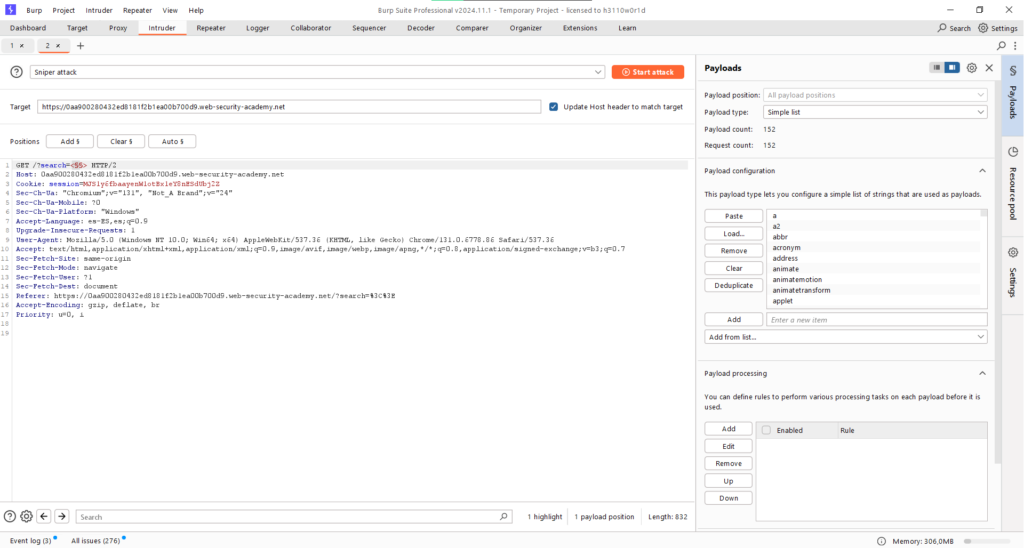Focus the Enter a new item field
Screen dimensions: 1024x548
point(876,319)
